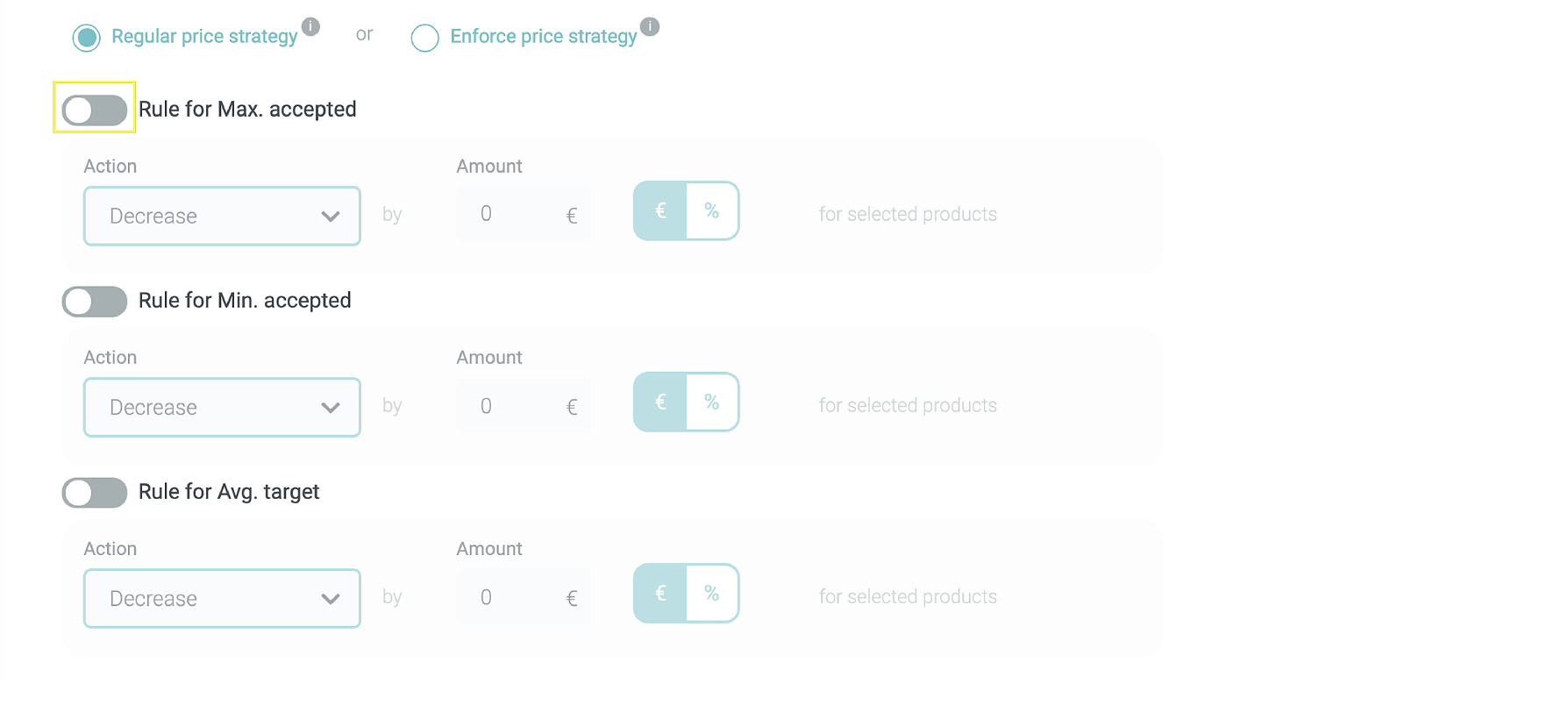The image size is (1568, 705).
Task: Select the Enforce price strategy radio button
Action: tap(425, 38)
